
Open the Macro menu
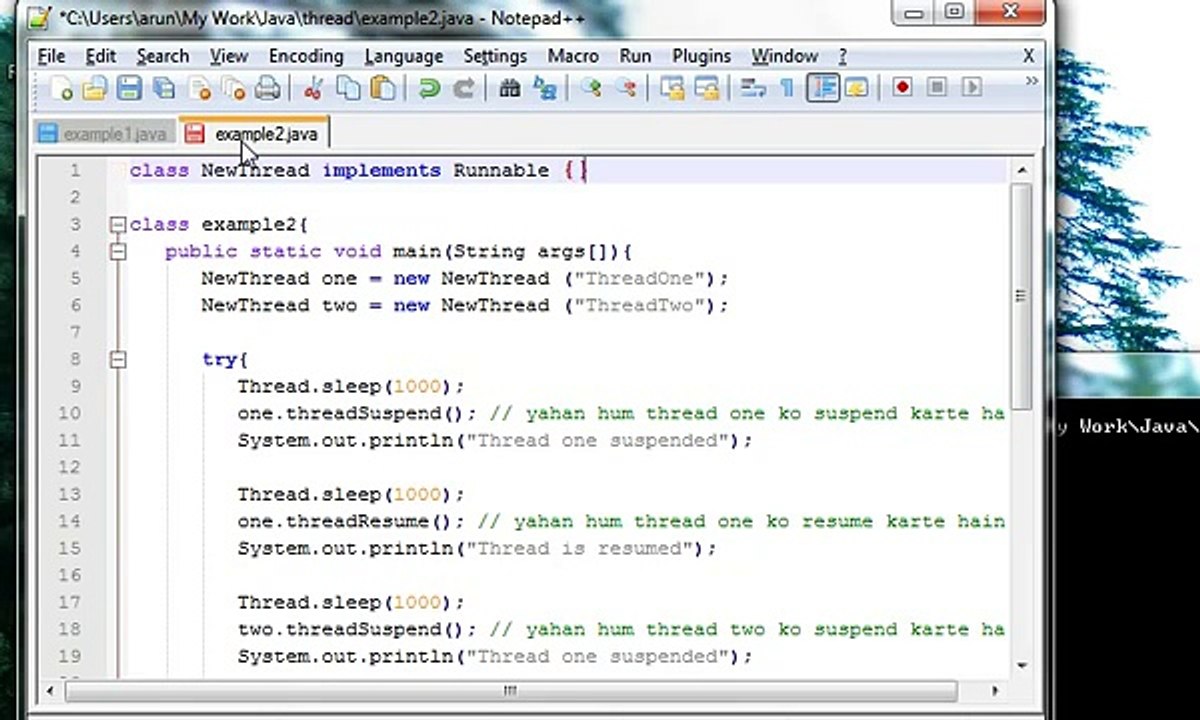click(x=573, y=56)
